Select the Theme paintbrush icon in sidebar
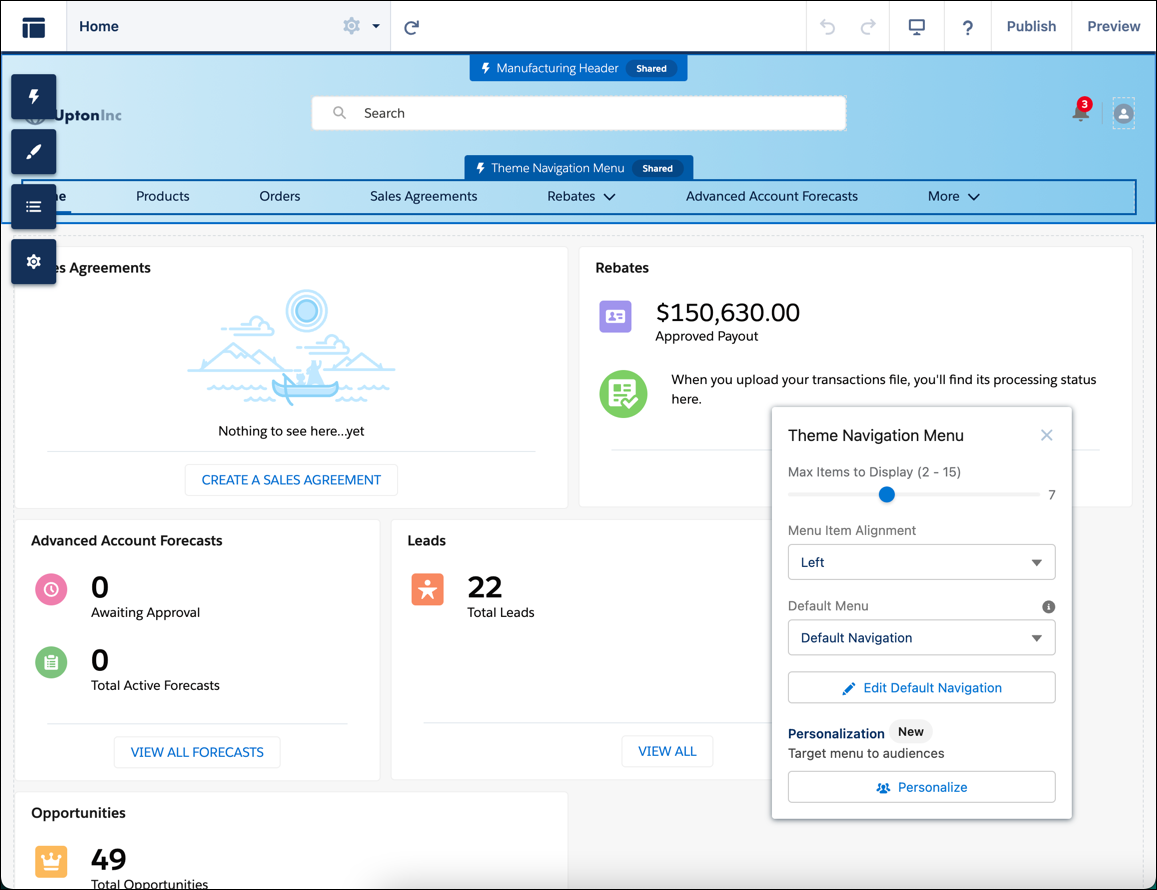This screenshot has width=1157, height=890. (33, 152)
